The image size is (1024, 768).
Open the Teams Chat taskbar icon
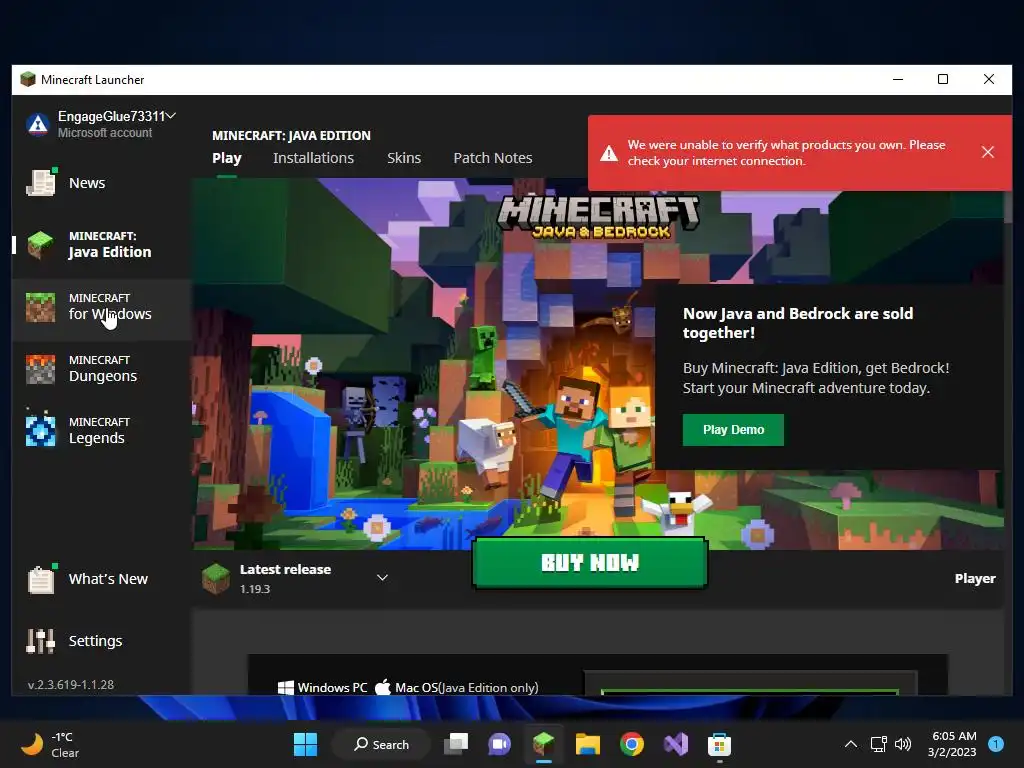click(x=500, y=744)
